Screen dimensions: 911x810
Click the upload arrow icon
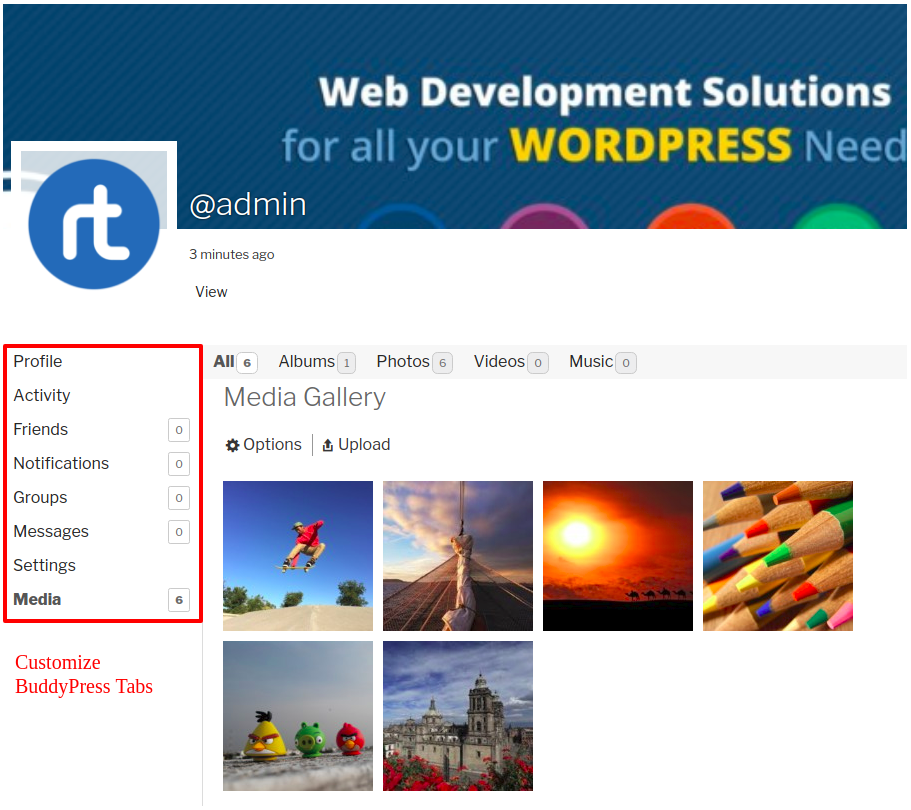327,445
